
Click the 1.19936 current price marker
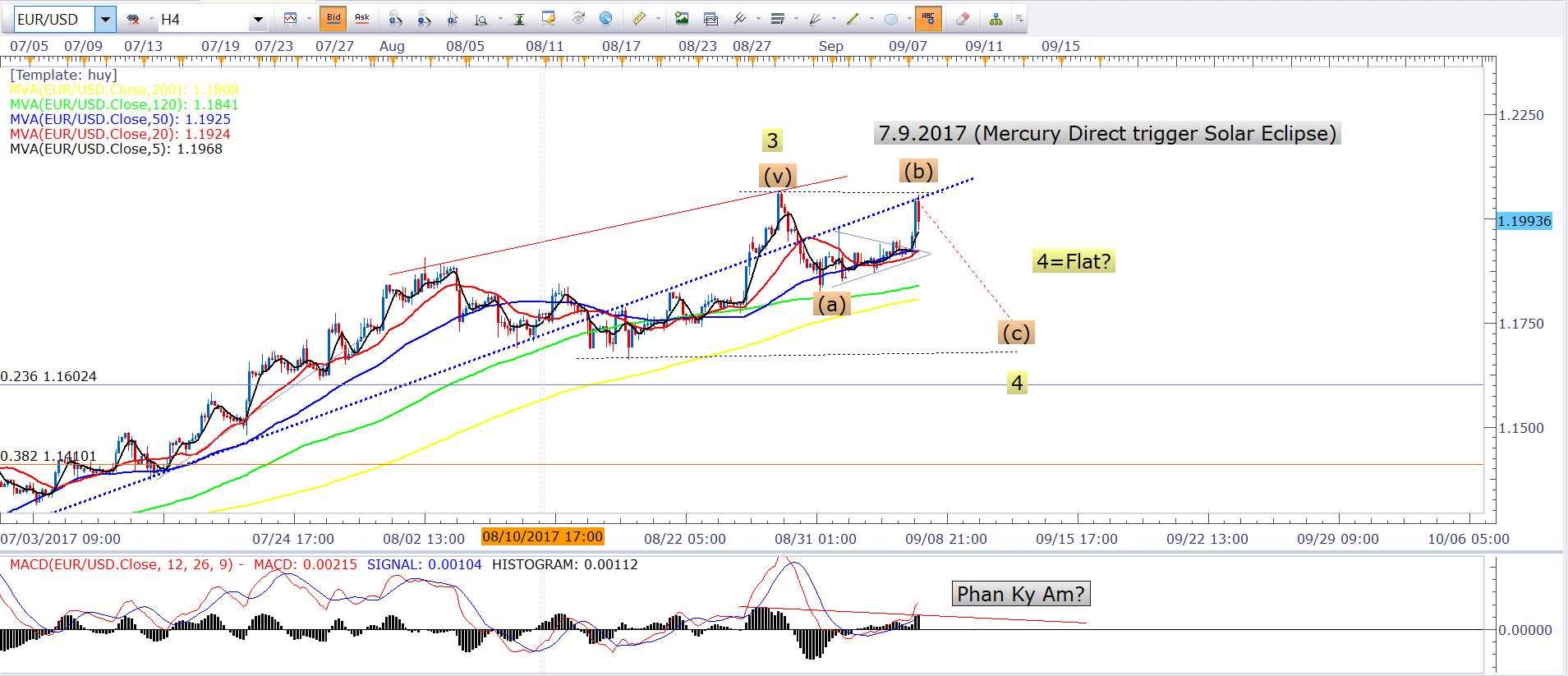click(x=1524, y=221)
